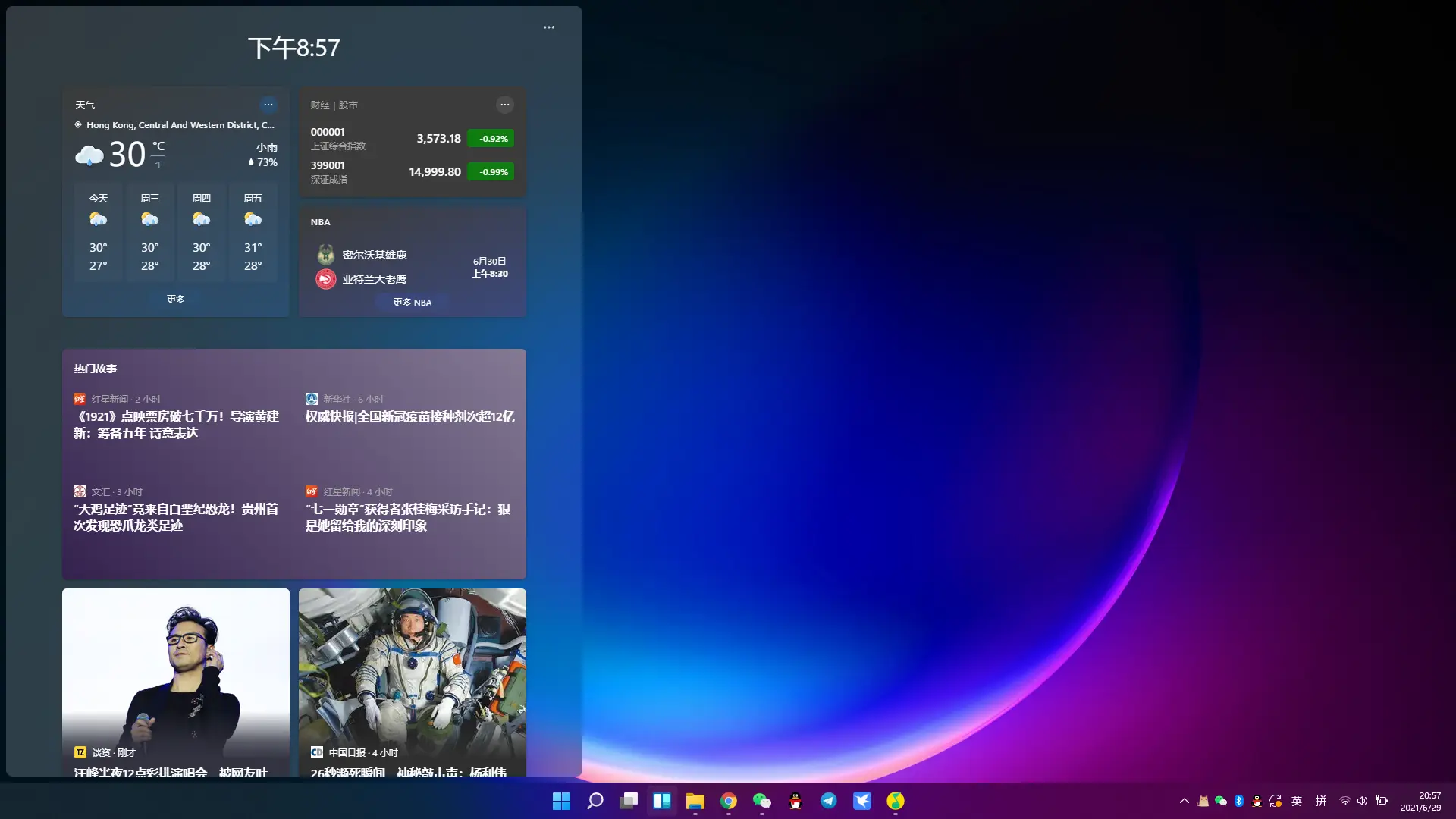
Task: Click the -0.92% change badge
Action: point(491,139)
